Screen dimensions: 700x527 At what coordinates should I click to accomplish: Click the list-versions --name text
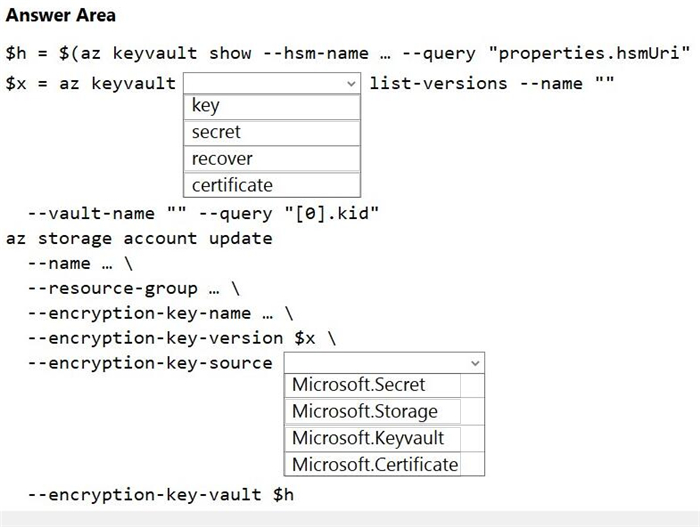476,84
